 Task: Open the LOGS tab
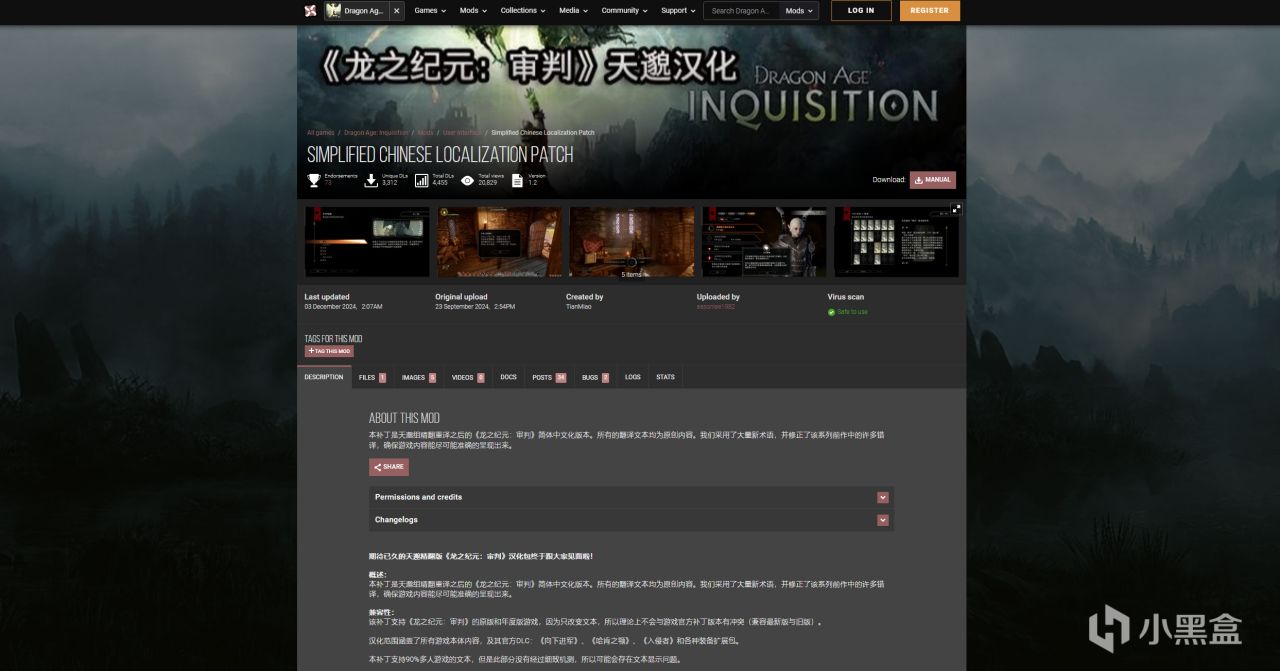(x=632, y=377)
